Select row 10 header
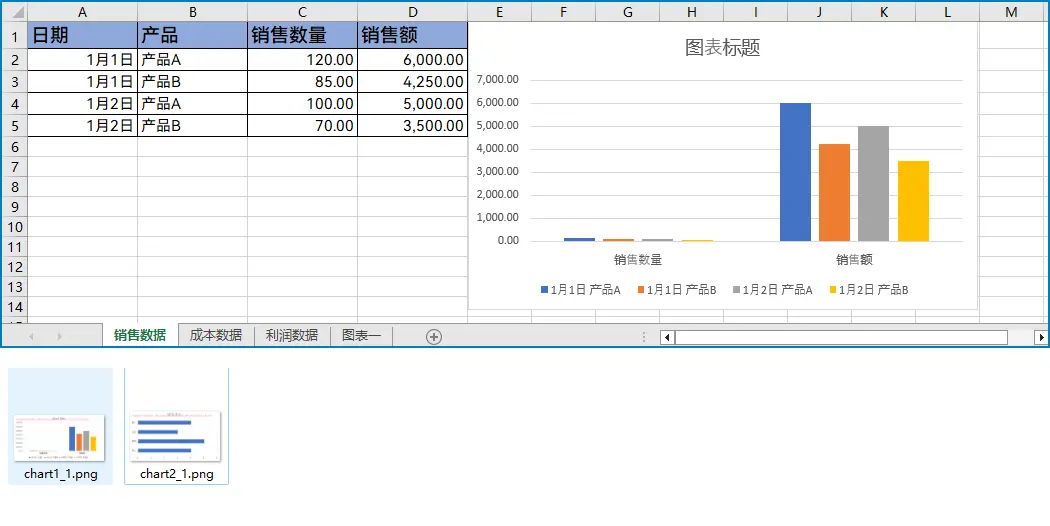The height and width of the screenshot is (526, 1050). pyautogui.click(x=14, y=227)
